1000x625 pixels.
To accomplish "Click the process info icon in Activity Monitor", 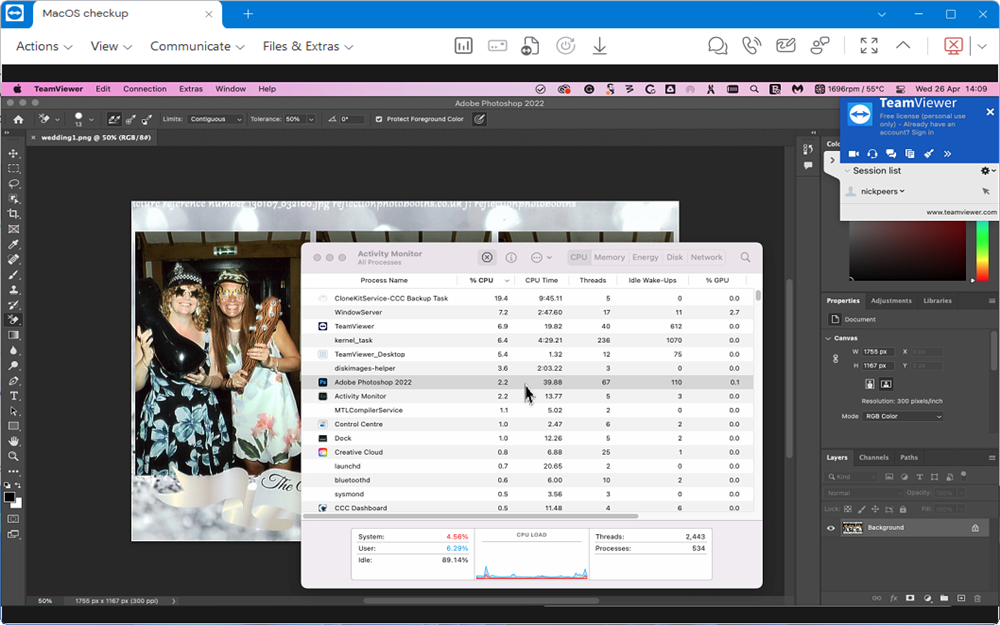I will pyautogui.click(x=511, y=257).
